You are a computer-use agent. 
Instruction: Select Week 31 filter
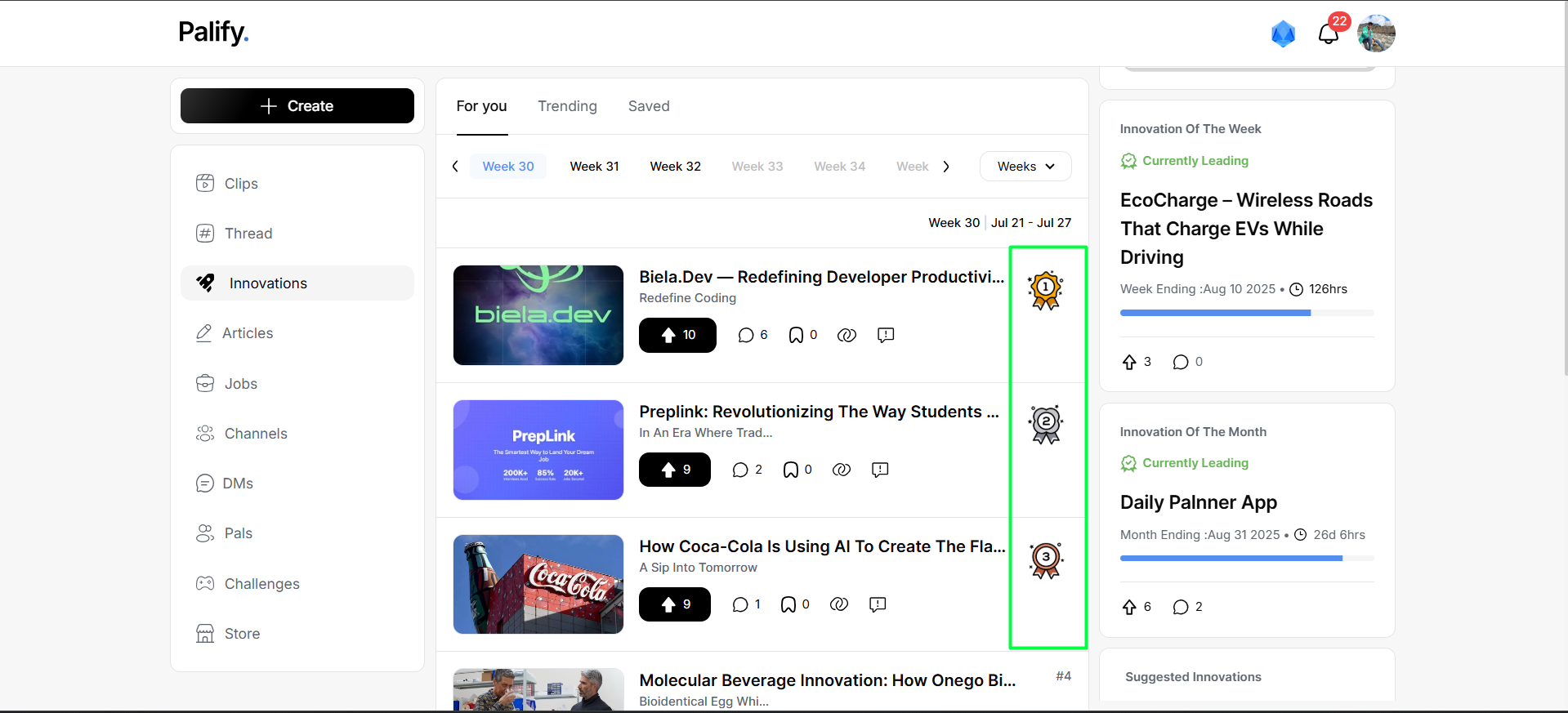coord(594,167)
